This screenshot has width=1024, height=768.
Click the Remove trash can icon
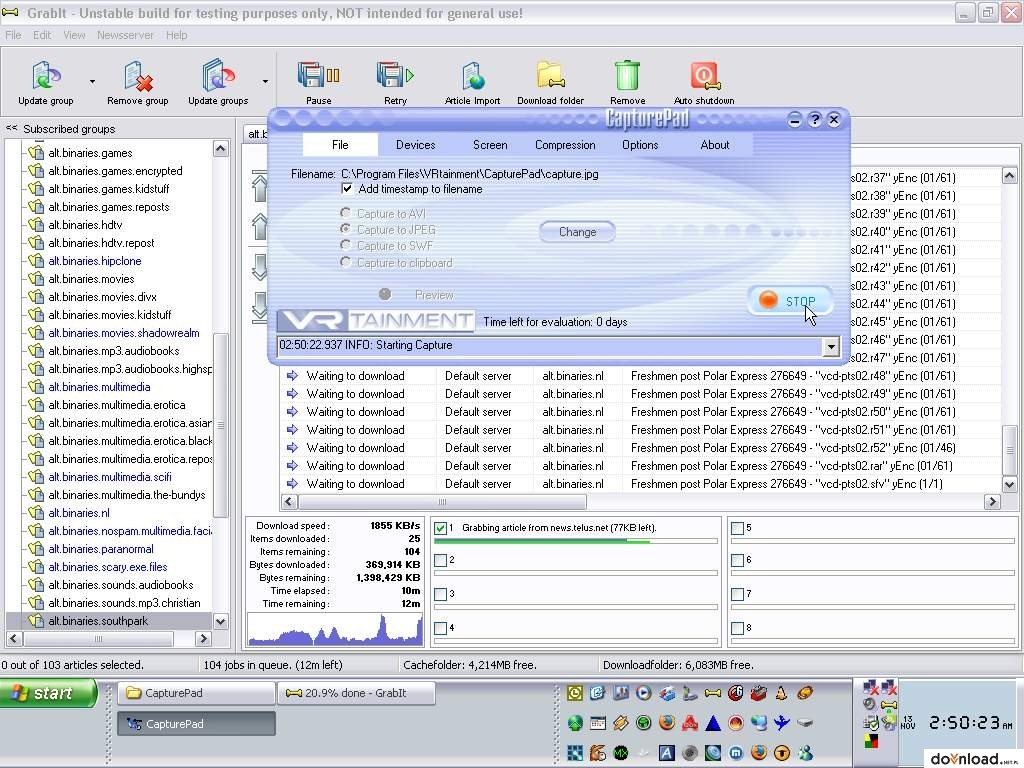click(628, 76)
